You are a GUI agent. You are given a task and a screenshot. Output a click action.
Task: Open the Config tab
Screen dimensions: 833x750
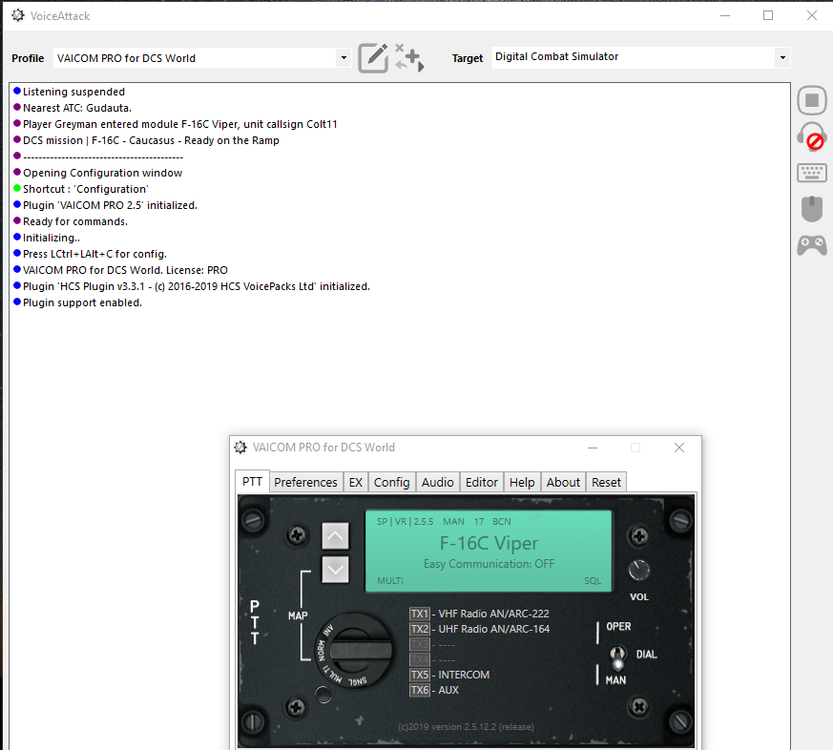tap(391, 482)
